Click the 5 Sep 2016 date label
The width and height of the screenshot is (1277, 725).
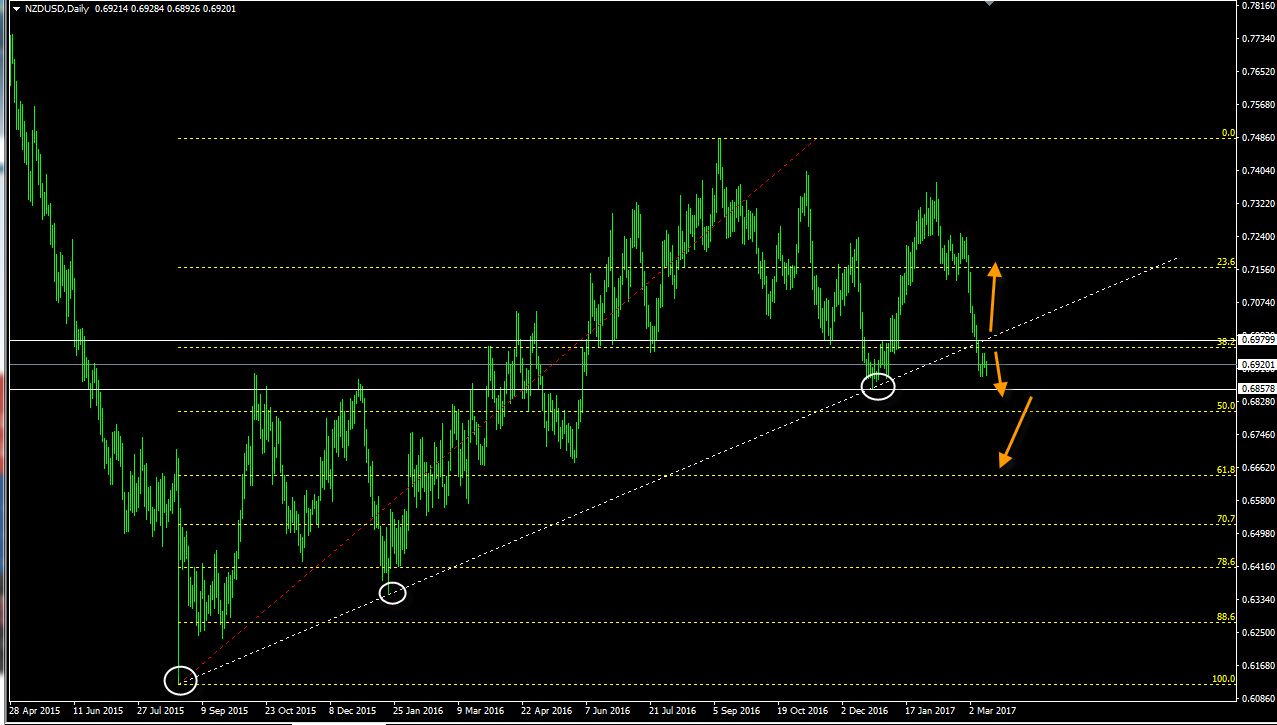click(x=738, y=711)
